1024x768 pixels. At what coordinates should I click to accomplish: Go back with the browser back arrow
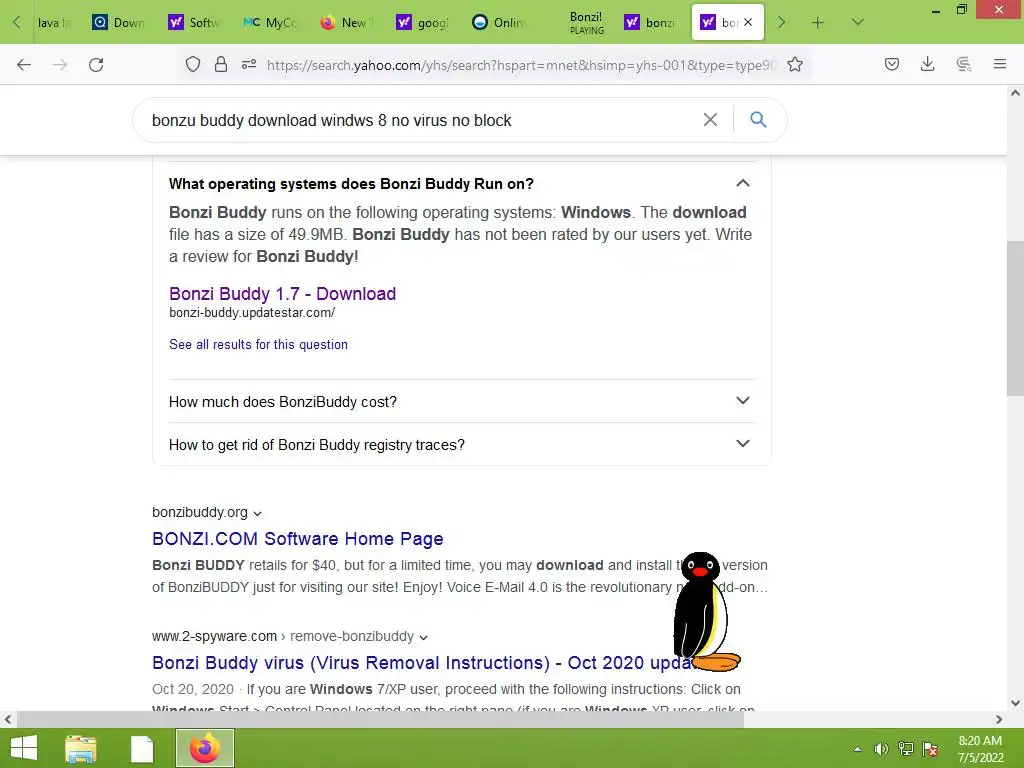(x=24, y=65)
